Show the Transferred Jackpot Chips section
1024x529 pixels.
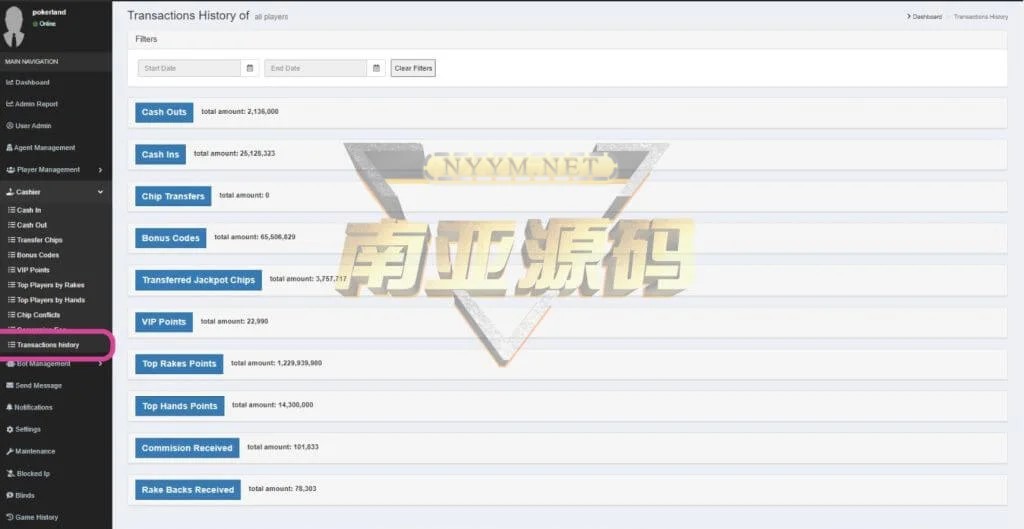[198, 280]
